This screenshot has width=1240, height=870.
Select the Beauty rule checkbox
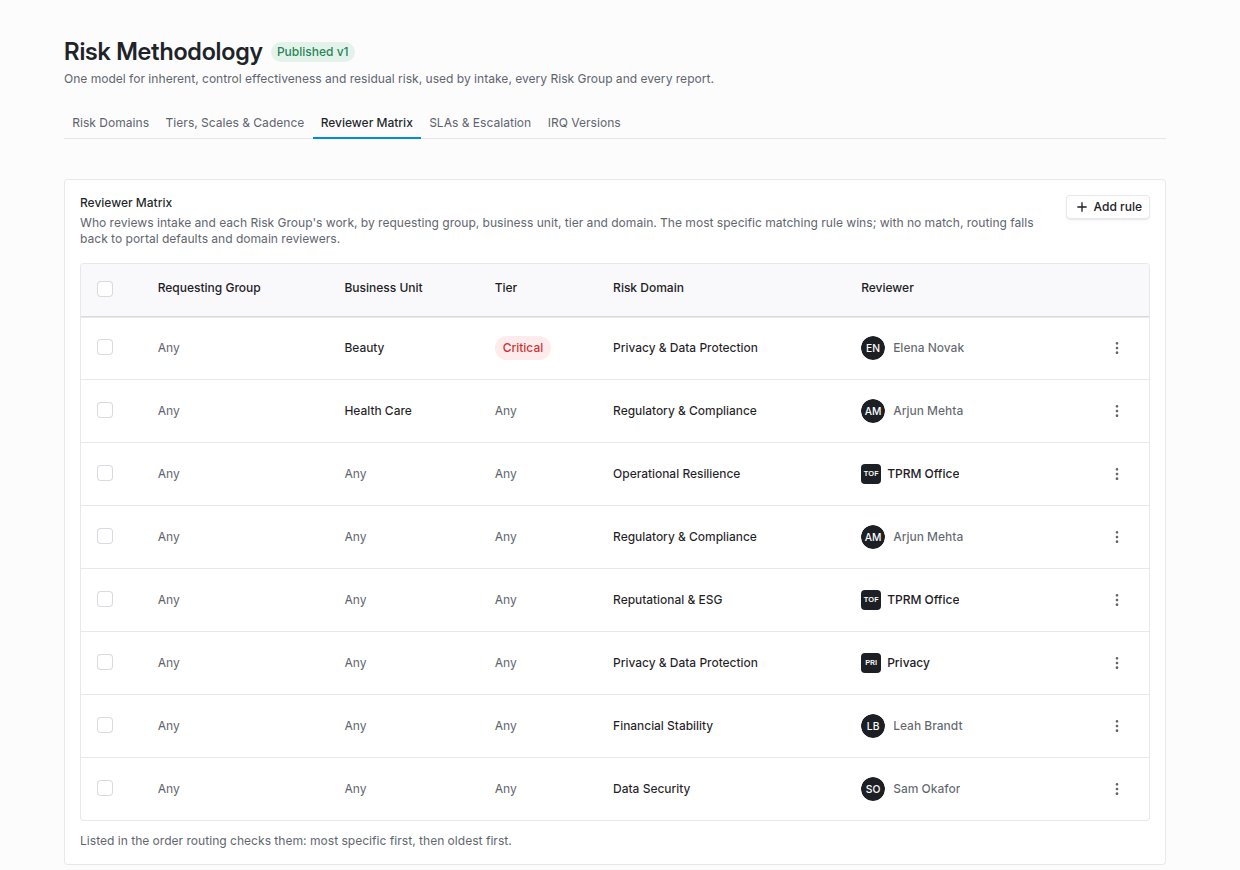[105, 347]
